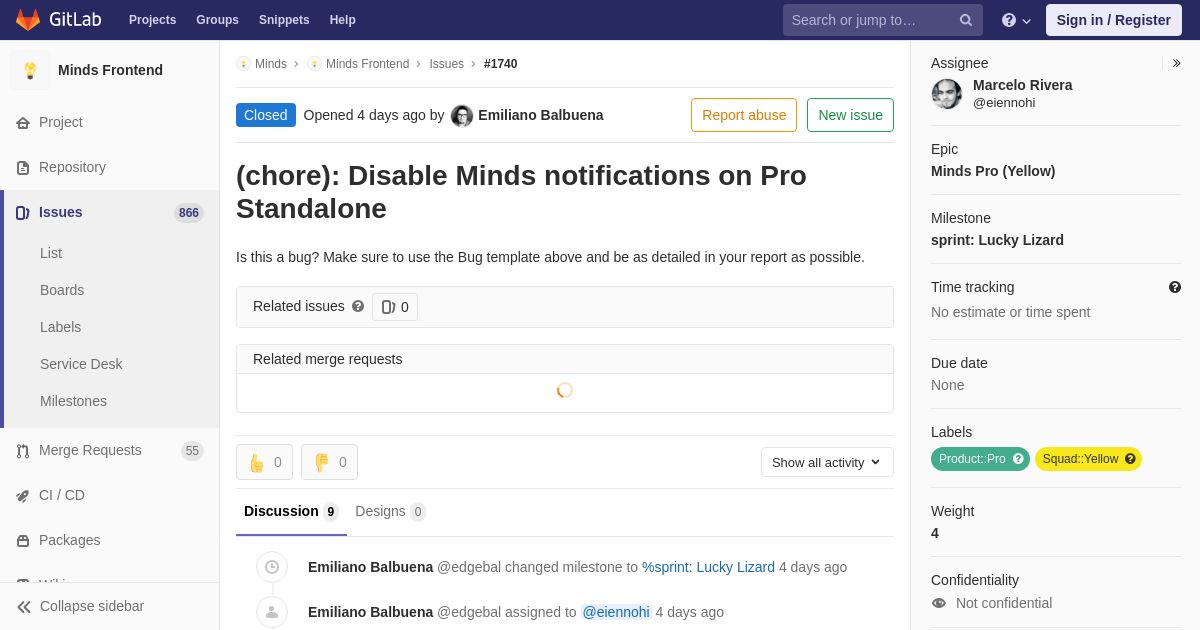Open the Help link in navbar

point(343,20)
